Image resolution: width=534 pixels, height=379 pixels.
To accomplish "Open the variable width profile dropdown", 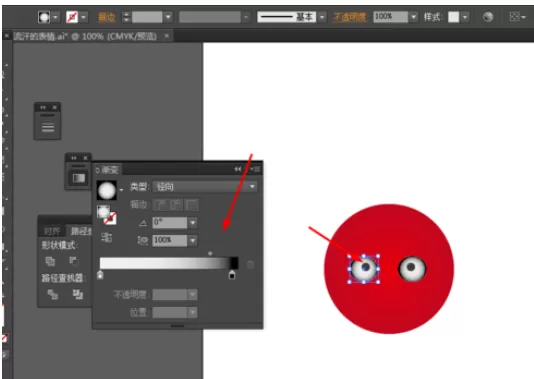I will click(246, 17).
